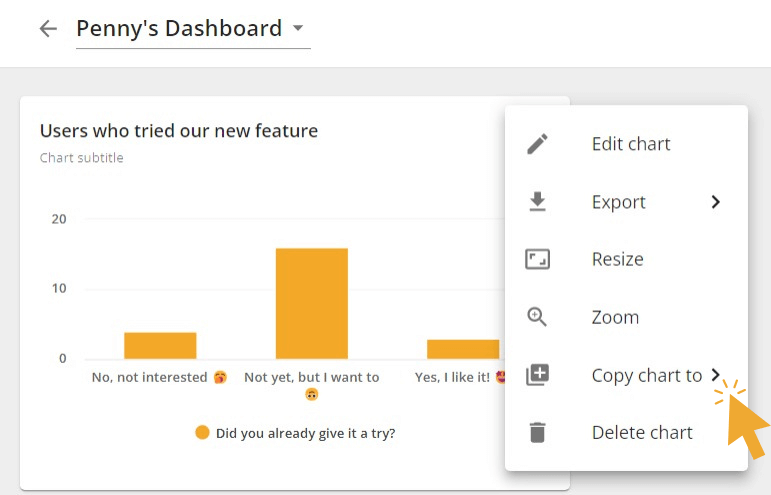Expand the Export submenu chevron
This screenshot has height=495, width=771.
coord(716,202)
